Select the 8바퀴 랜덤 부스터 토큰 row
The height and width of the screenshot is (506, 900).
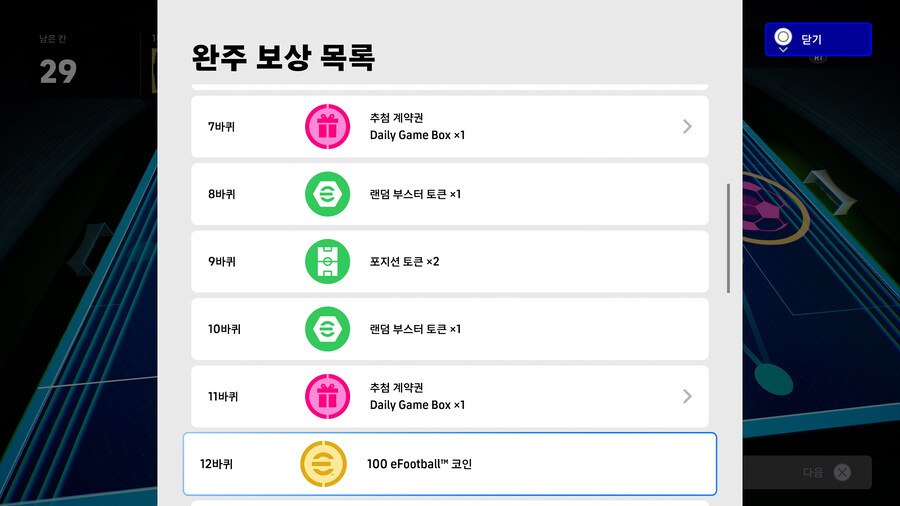click(x=450, y=194)
